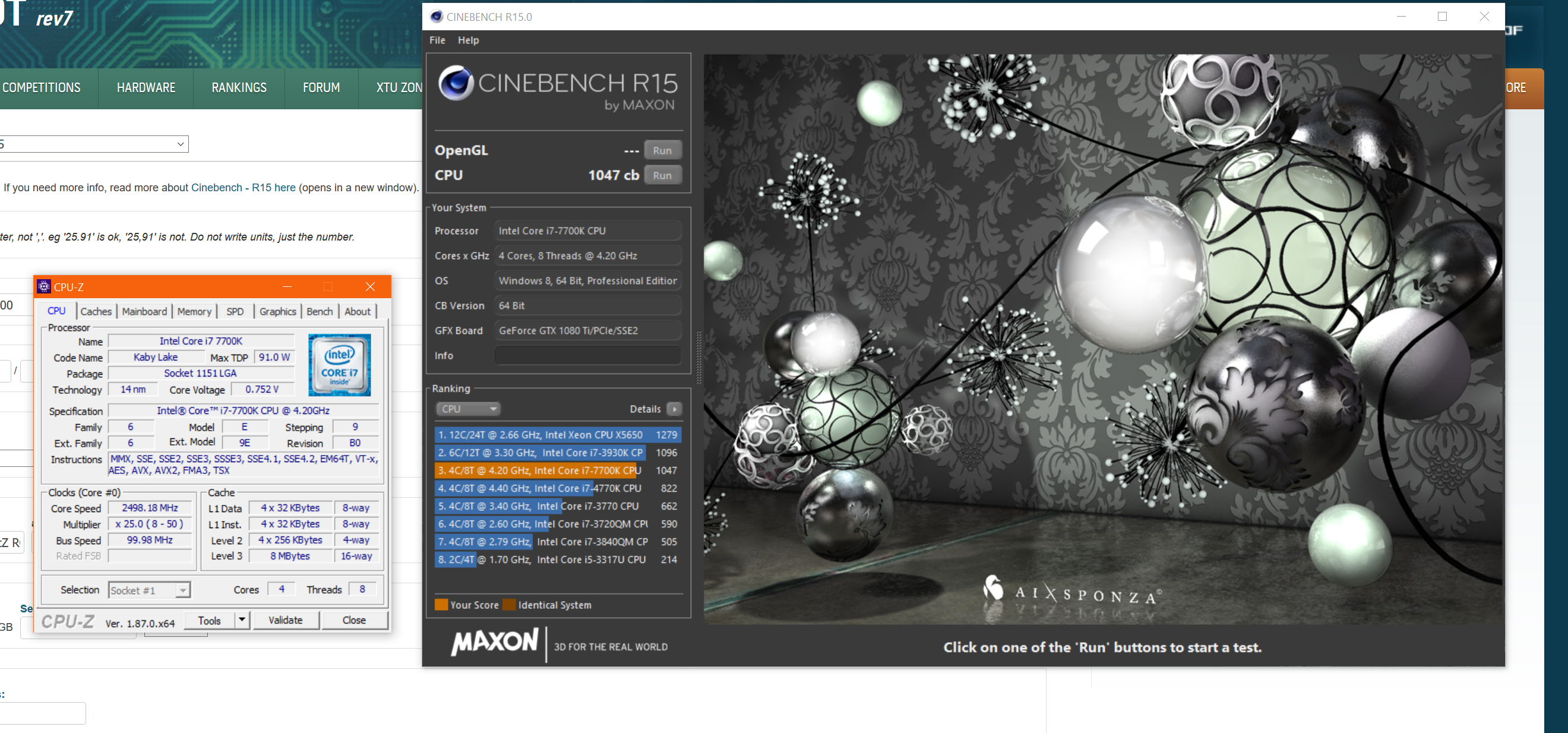
Task: Select ranking entry Core i7-3770
Action: [x=558, y=506]
